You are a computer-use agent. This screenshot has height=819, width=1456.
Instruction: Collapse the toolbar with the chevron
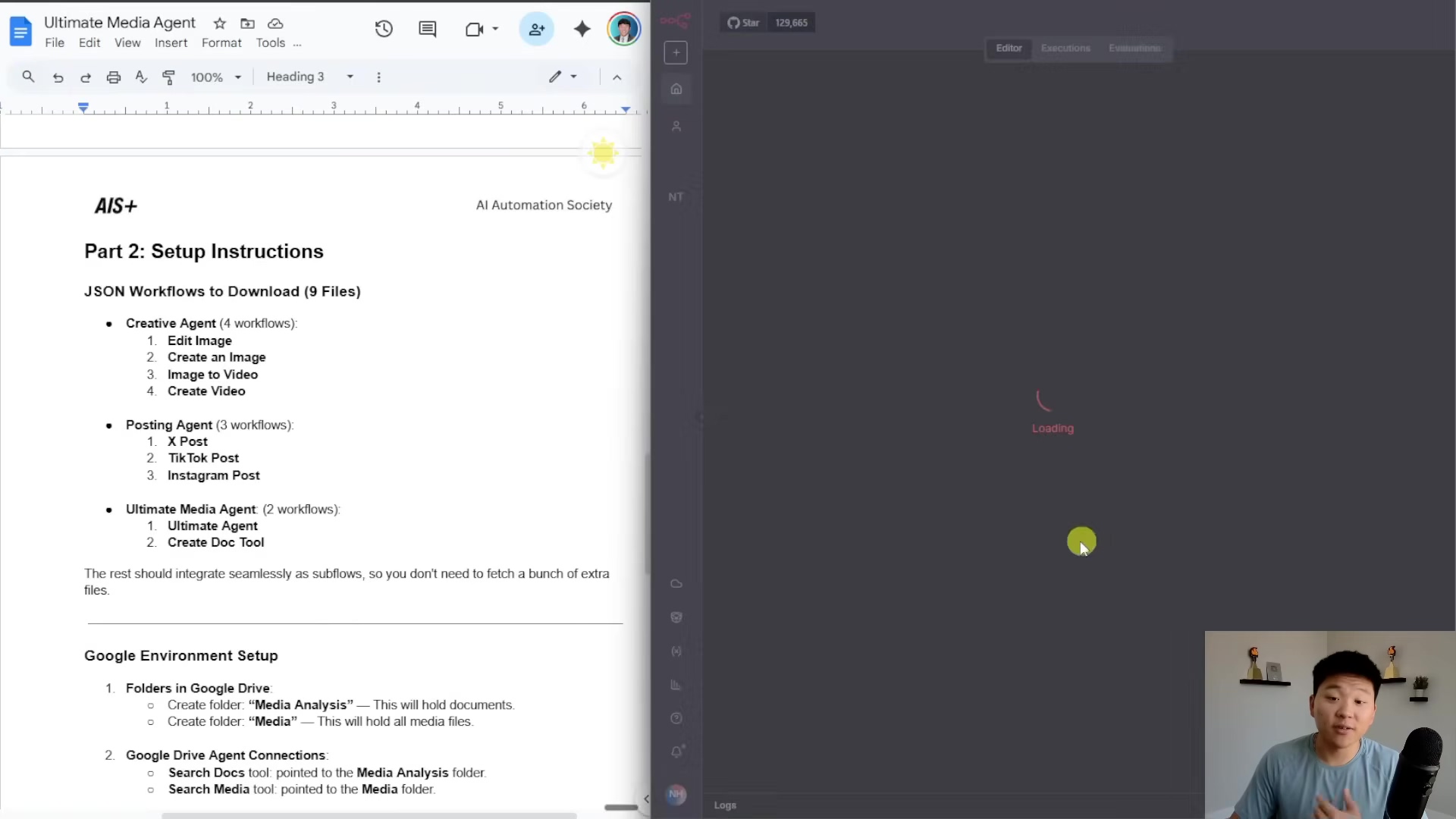[617, 77]
